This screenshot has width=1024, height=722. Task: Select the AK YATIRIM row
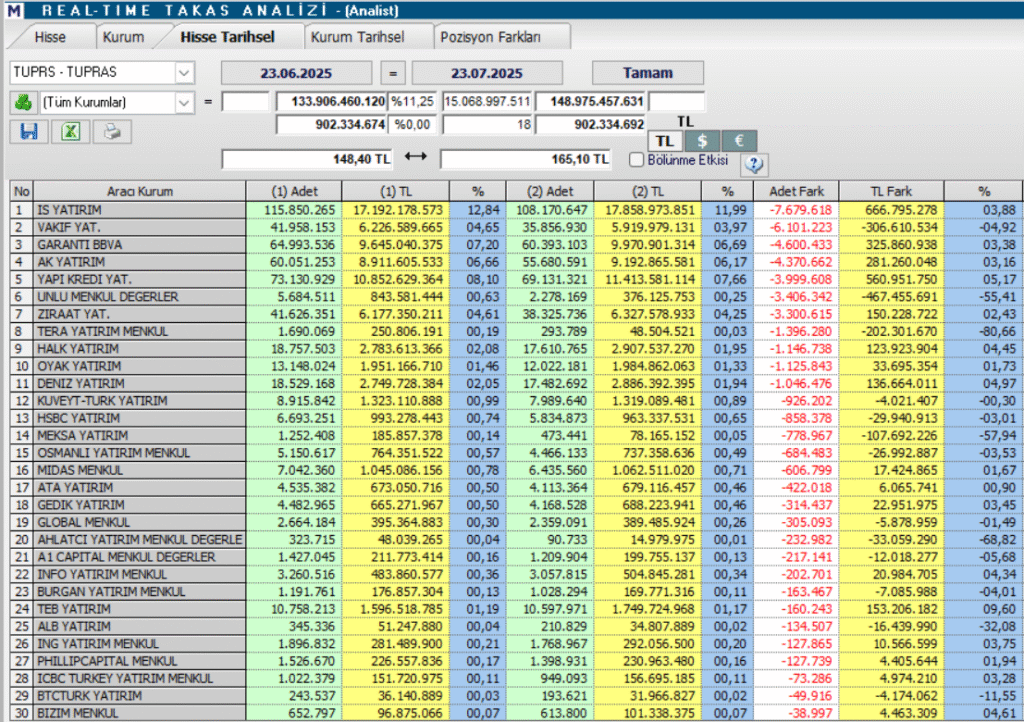coord(516,262)
